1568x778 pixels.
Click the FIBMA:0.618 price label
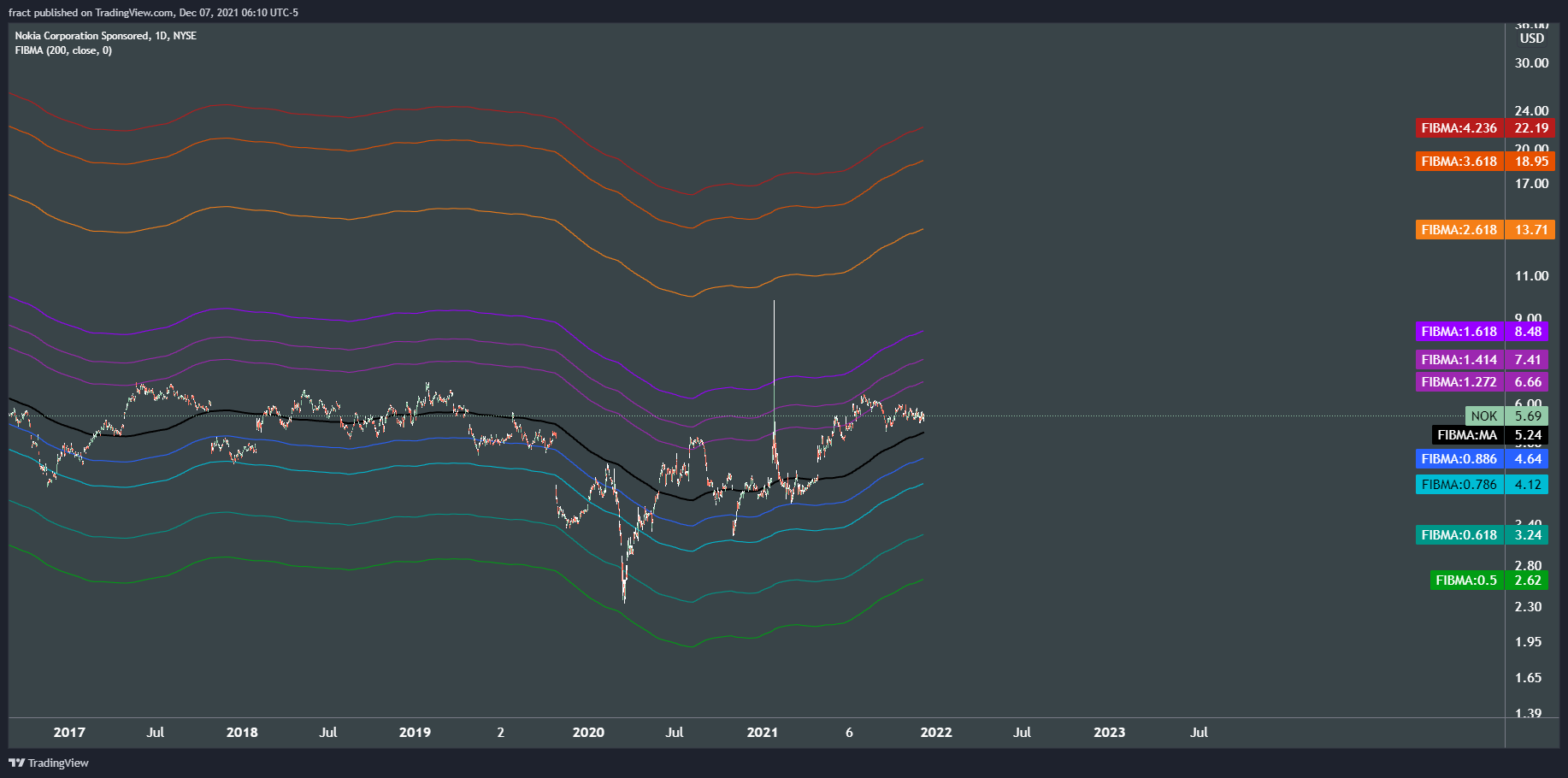[x=1482, y=535]
